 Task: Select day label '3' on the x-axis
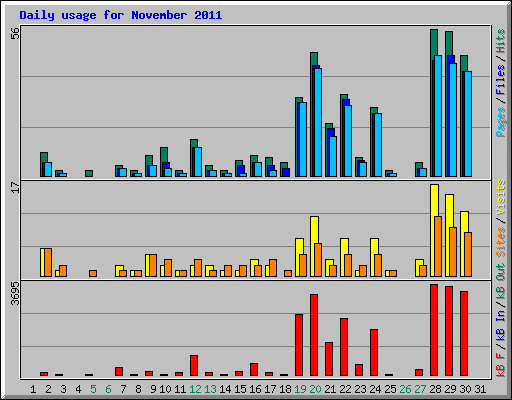pos(63,389)
